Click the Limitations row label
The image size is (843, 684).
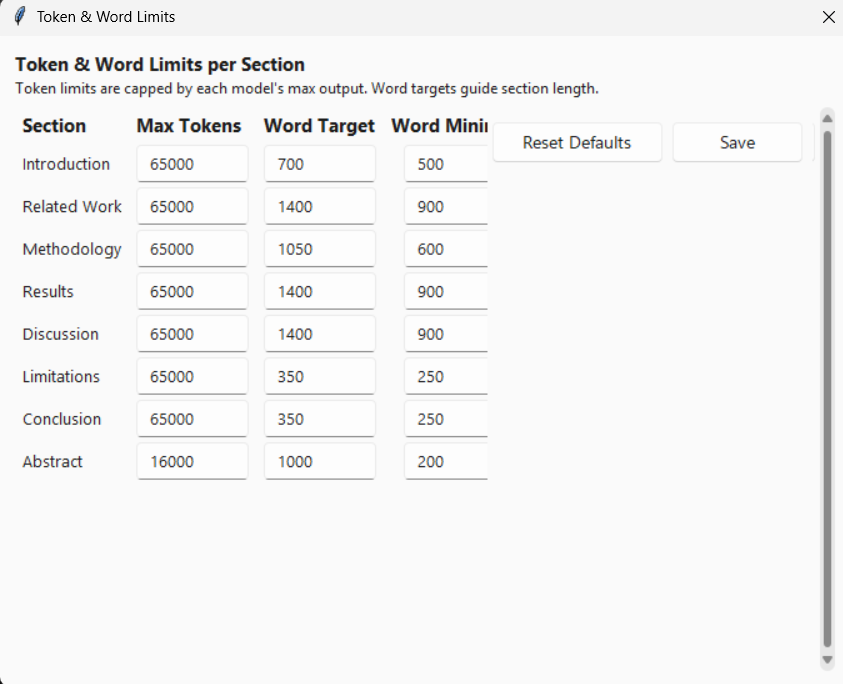point(61,376)
